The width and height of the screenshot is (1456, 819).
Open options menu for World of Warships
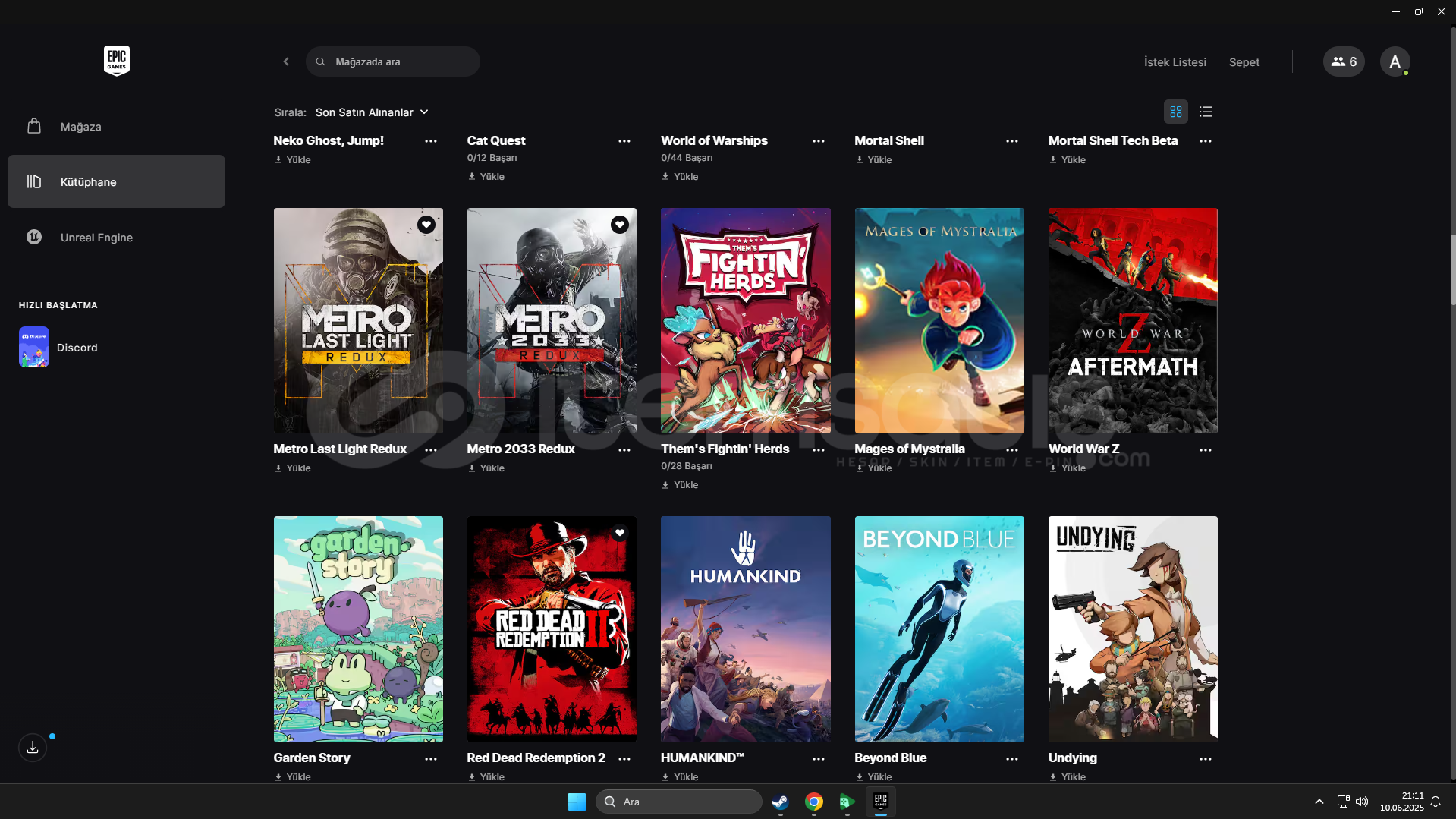click(x=819, y=141)
